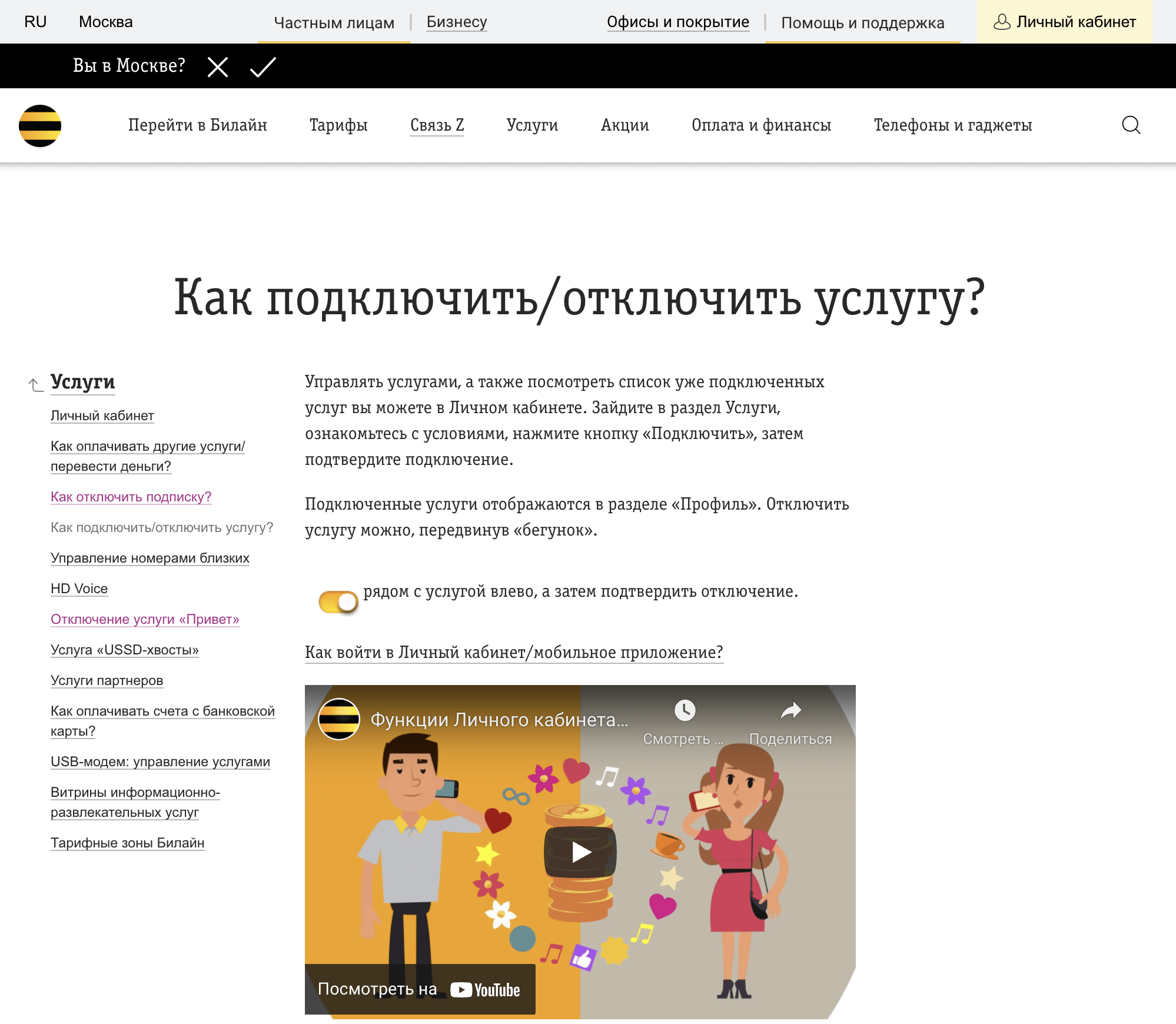Open Помощь и поддержка menu
Image resolution: width=1176 pixels, height=1024 pixels.
coord(862,22)
